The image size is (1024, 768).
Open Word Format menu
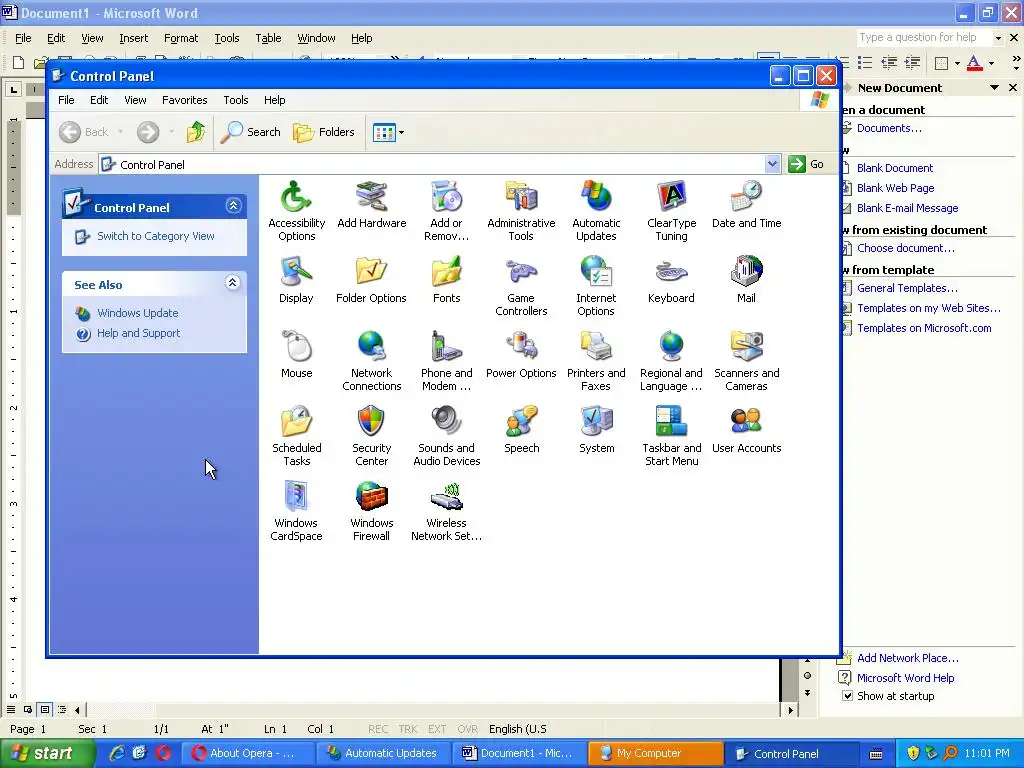pos(181,38)
